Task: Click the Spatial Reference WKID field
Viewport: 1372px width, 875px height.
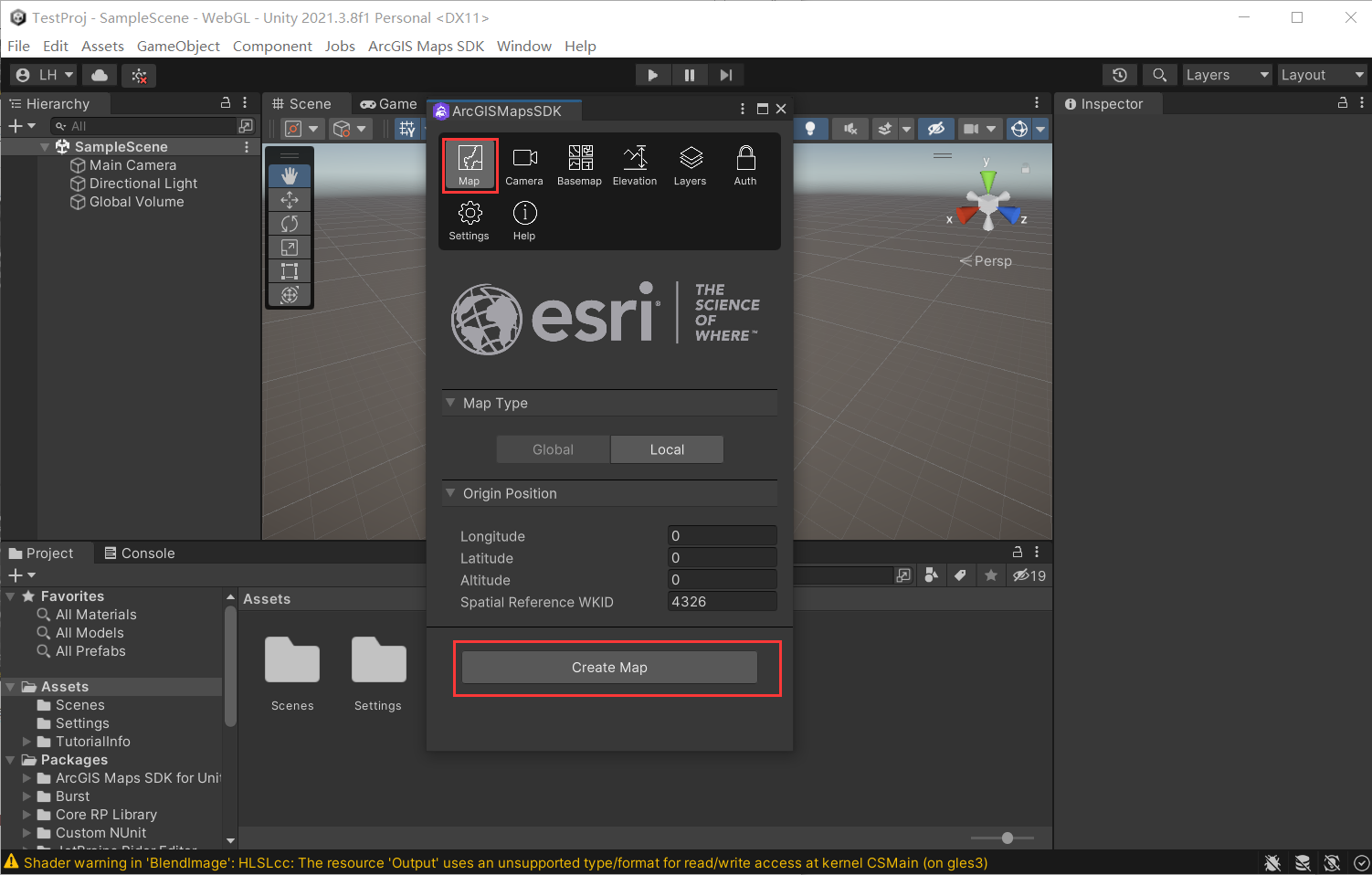Action: click(x=723, y=602)
